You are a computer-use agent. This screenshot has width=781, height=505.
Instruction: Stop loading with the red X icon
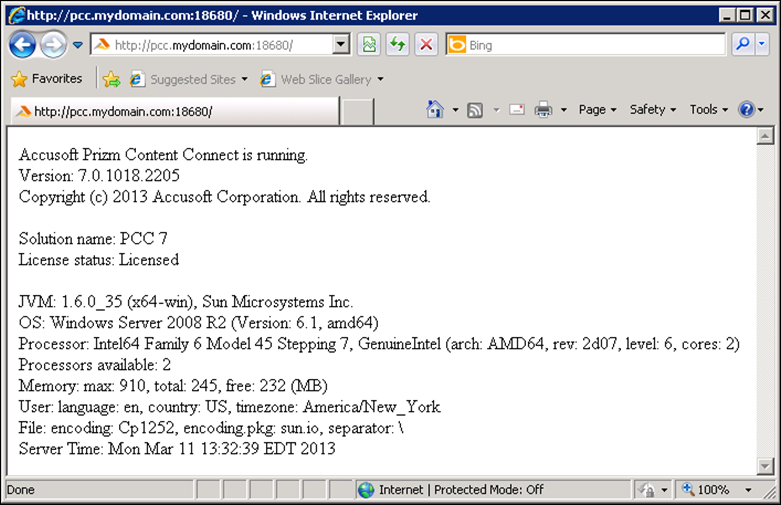coord(426,45)
